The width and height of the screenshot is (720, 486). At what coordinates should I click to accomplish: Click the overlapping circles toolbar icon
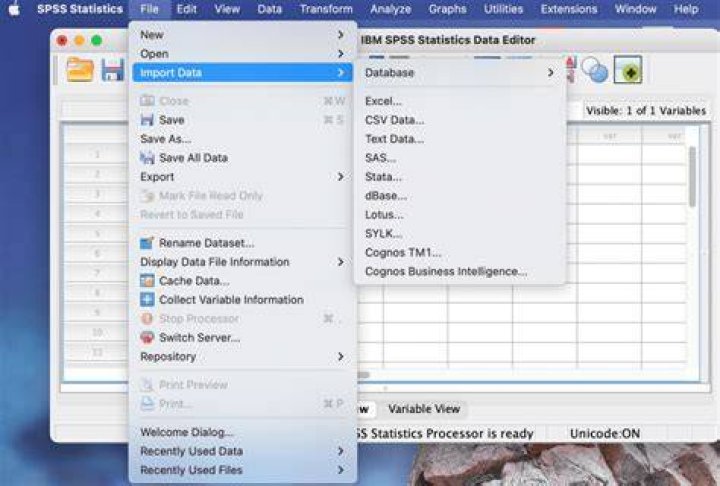594,70
